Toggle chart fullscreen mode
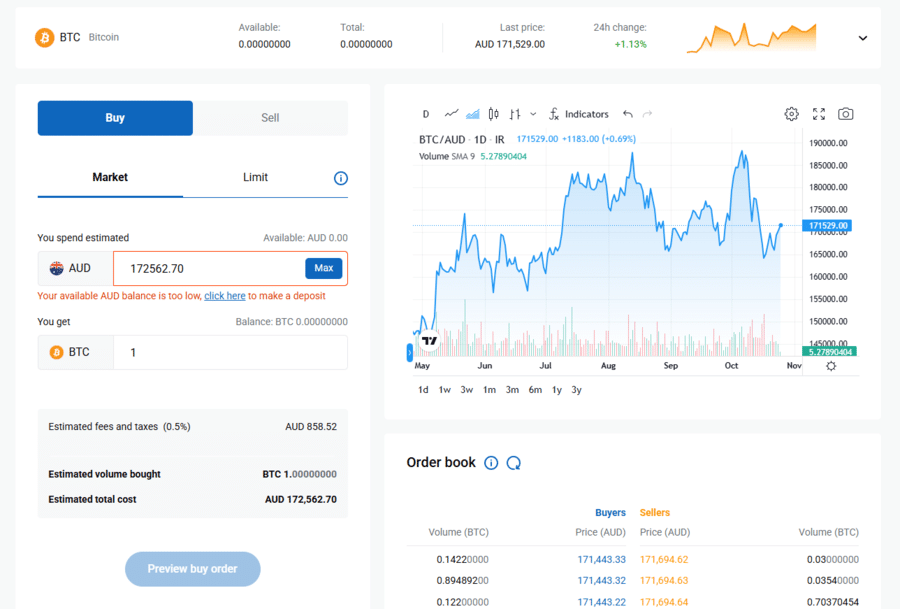This screenshot has height=609, width=900. click(818, 114)
